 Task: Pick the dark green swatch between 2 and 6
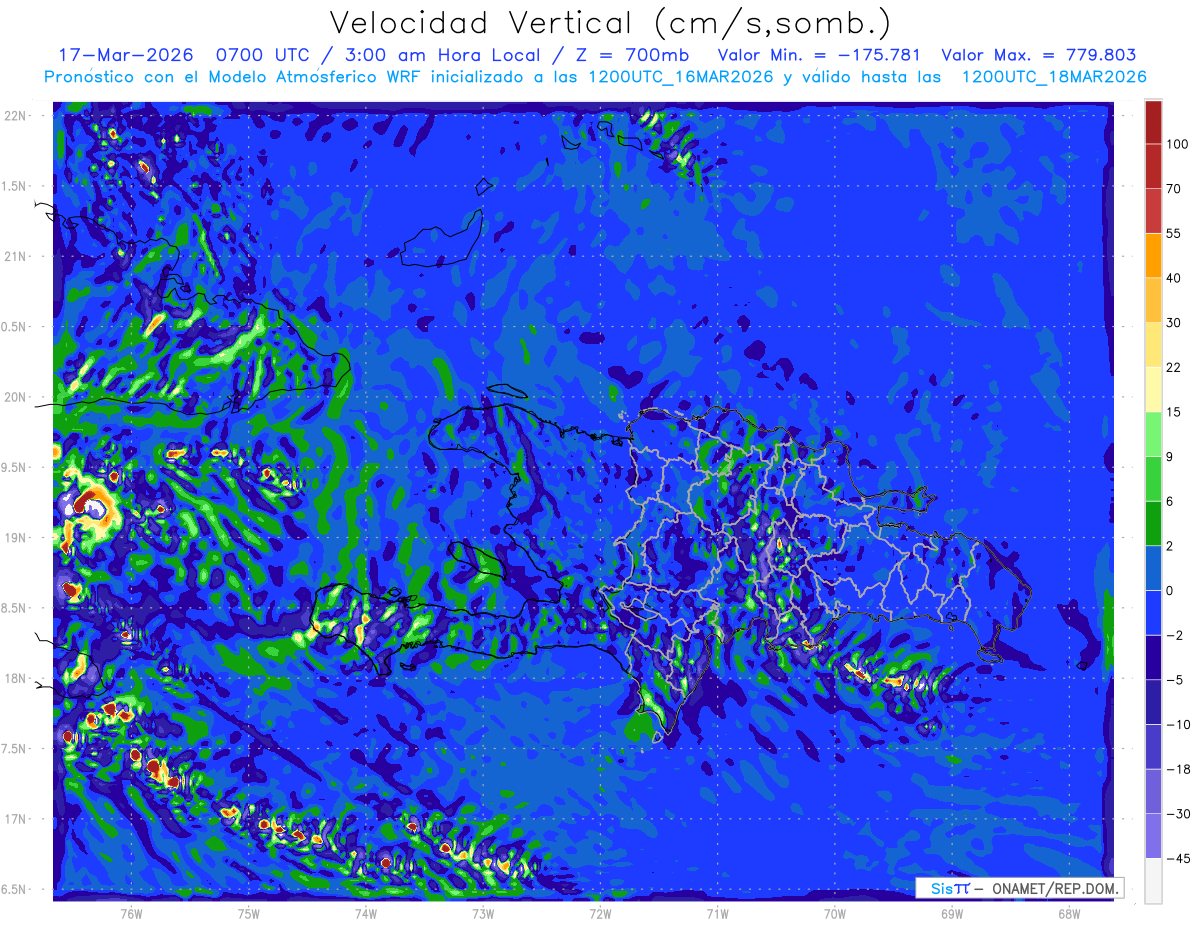click(x=1153, y=523)
